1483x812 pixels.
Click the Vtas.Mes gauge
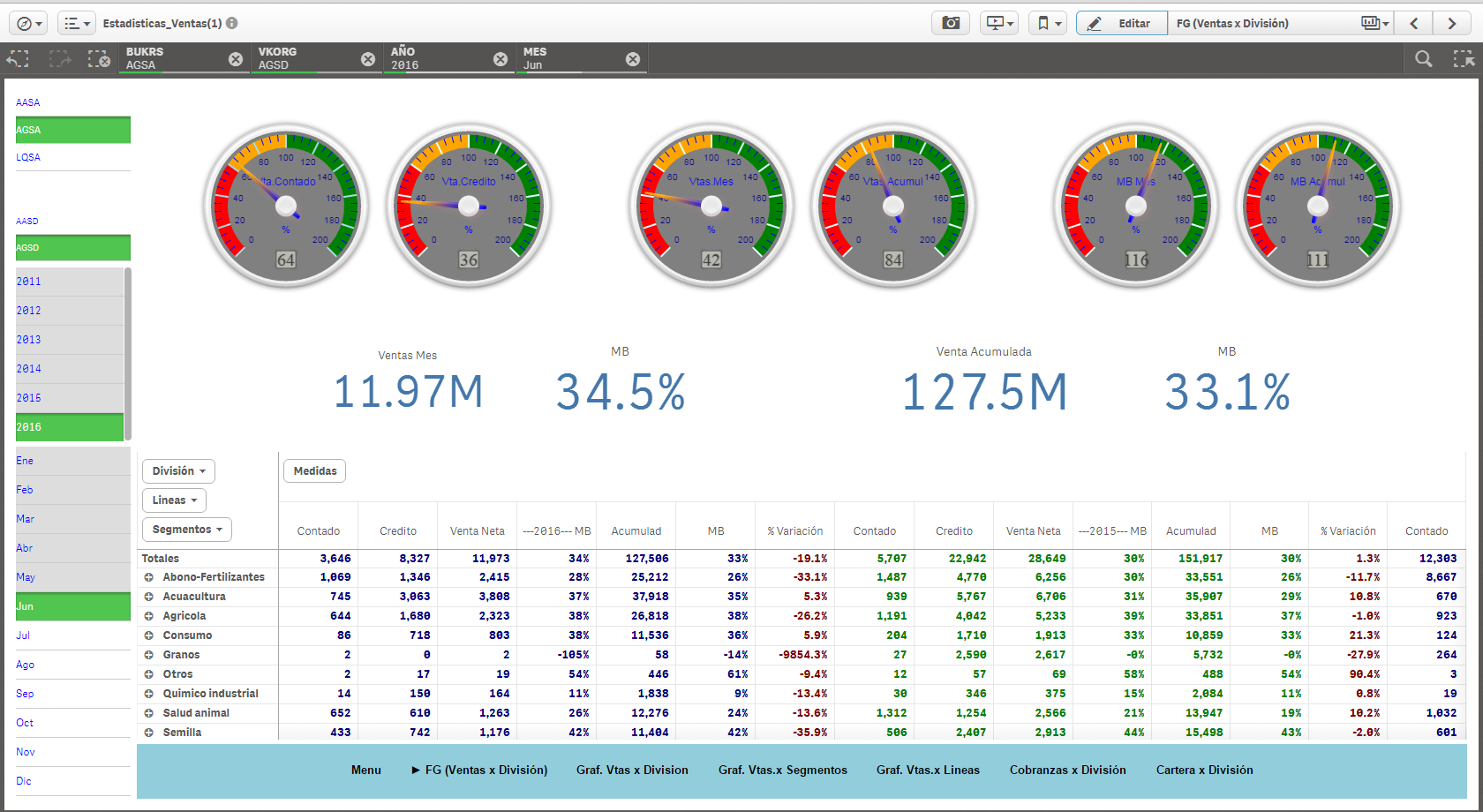(x=711, y=206)
